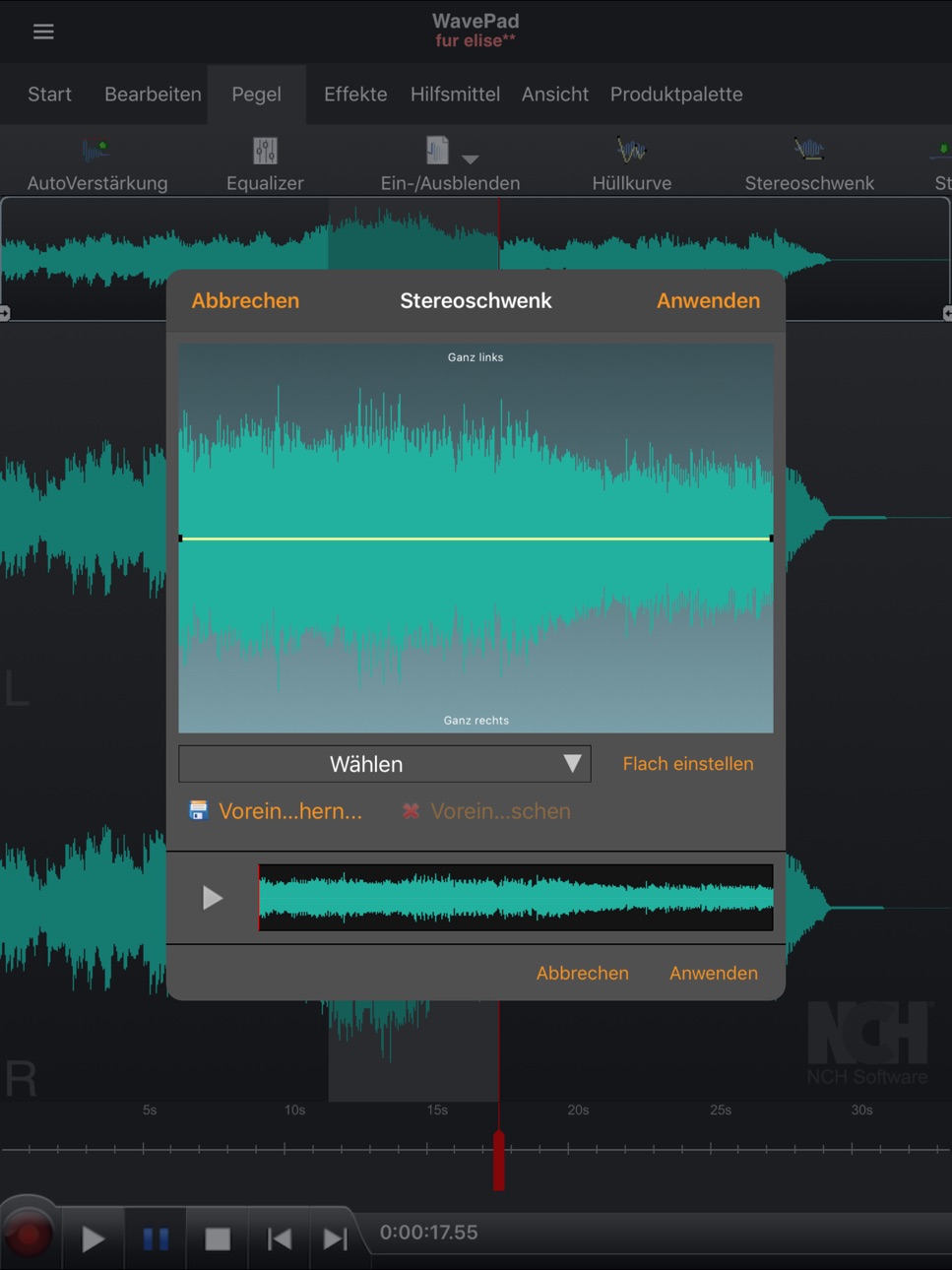Screen dimensions: 952x1270
Task: Click Flach einstellen
Action: pos(688,764)
